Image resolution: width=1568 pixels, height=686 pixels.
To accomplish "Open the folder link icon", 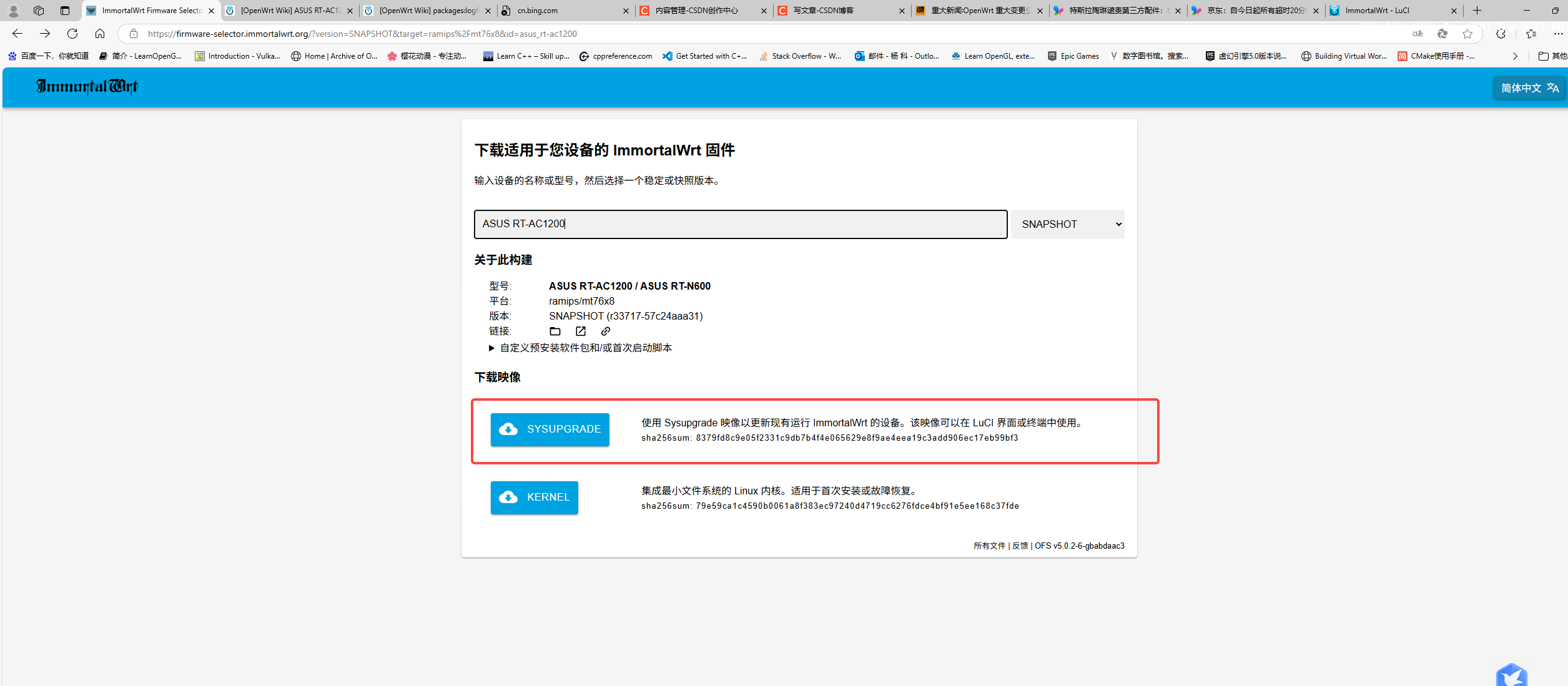I will (x=555, y=331).
